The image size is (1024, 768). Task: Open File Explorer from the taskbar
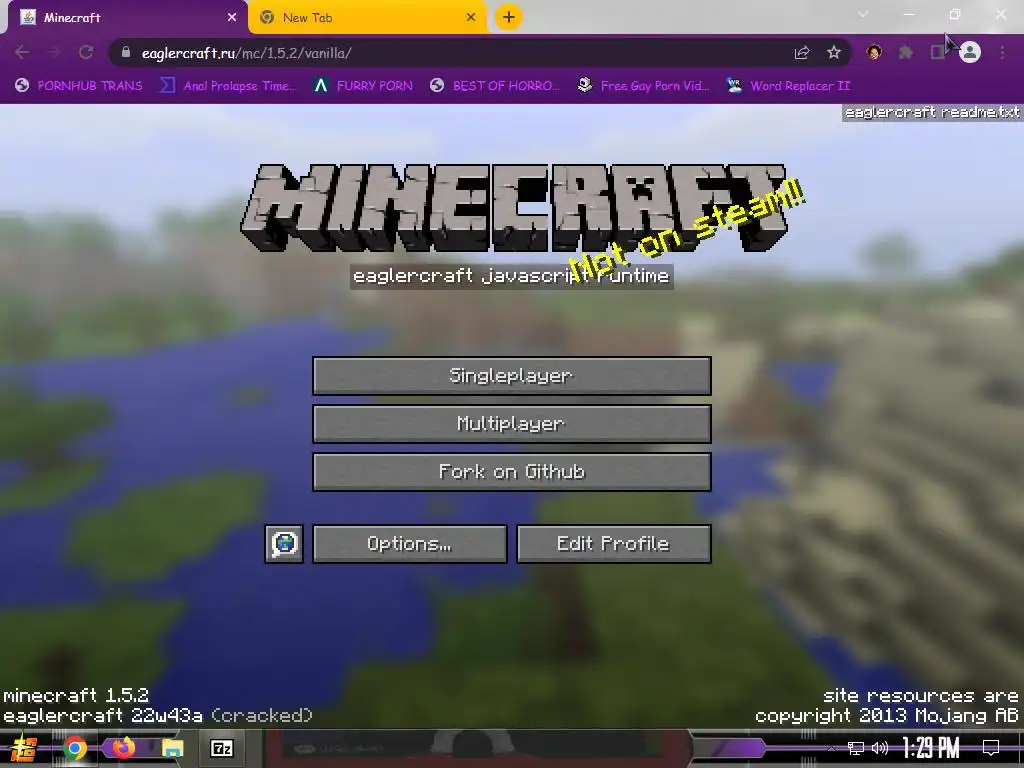click(x=172, y=748)
